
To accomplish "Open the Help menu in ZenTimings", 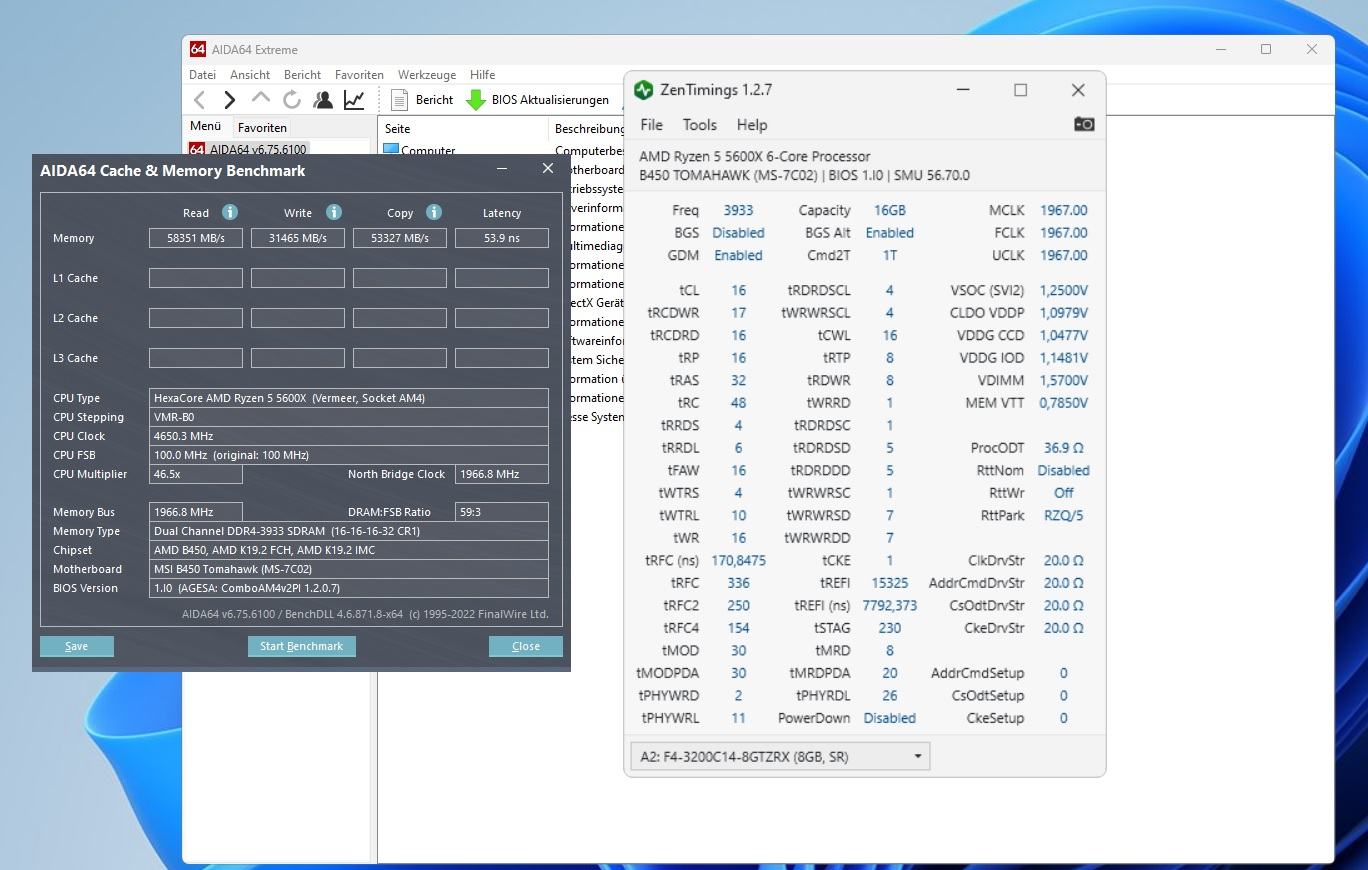I will 752,125.
